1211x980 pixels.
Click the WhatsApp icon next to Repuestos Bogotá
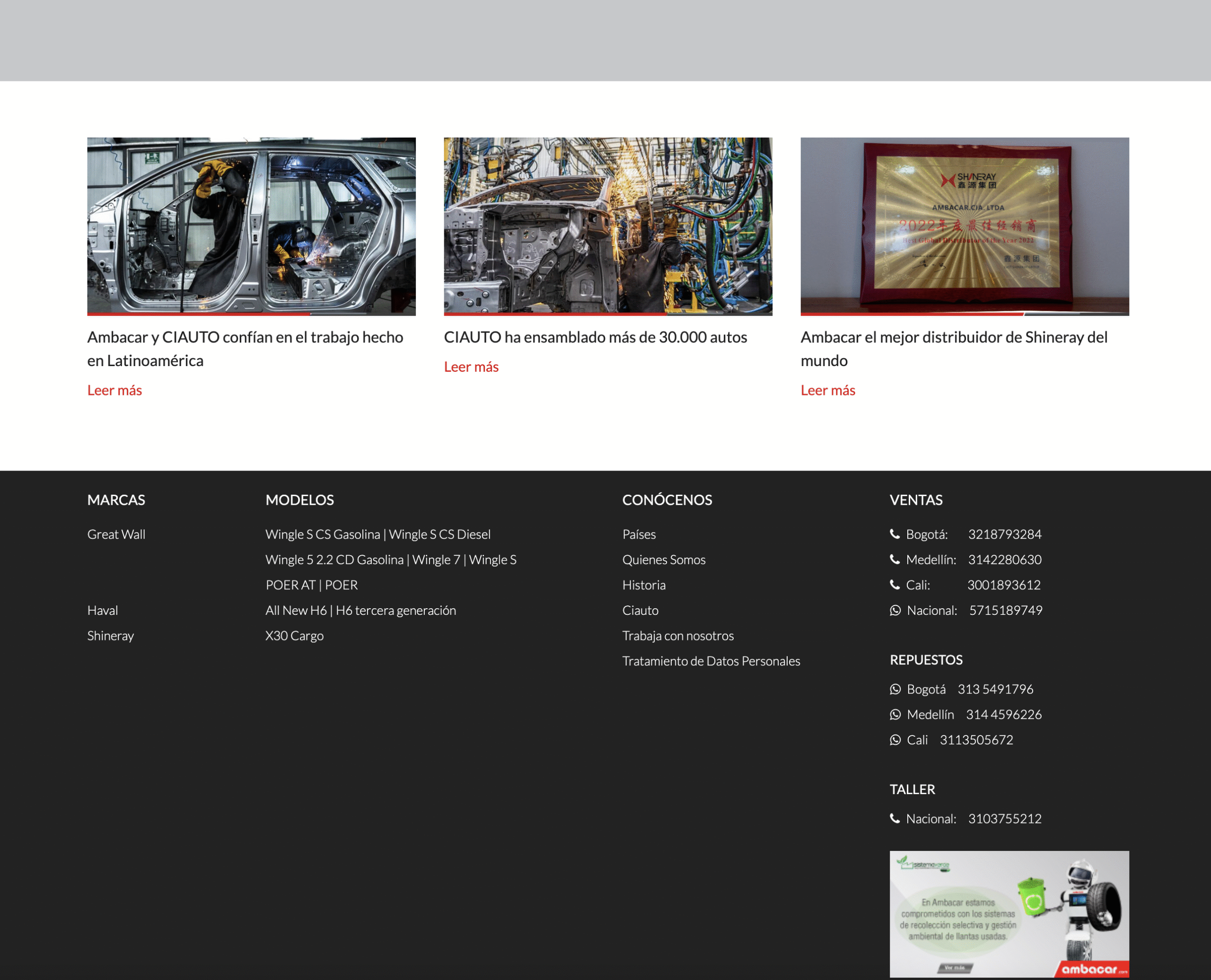(895, 689)
